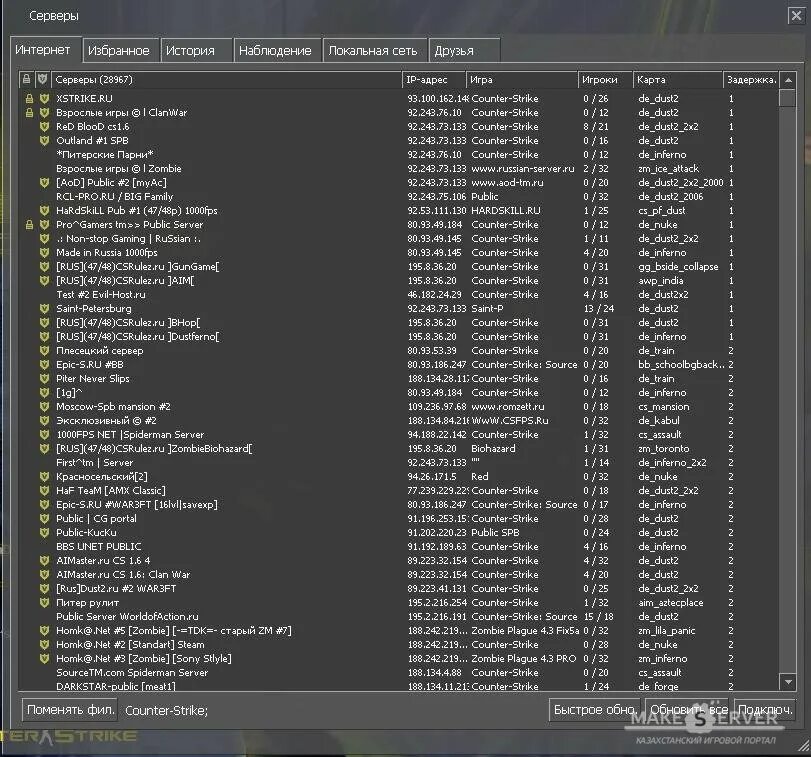Open the История tab
811x757 pixels.
196,51
